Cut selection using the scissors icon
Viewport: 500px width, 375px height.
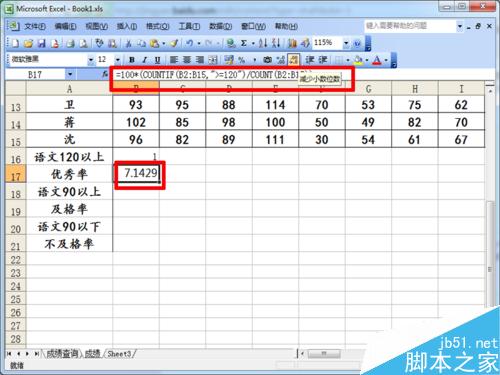click(128, 43)
